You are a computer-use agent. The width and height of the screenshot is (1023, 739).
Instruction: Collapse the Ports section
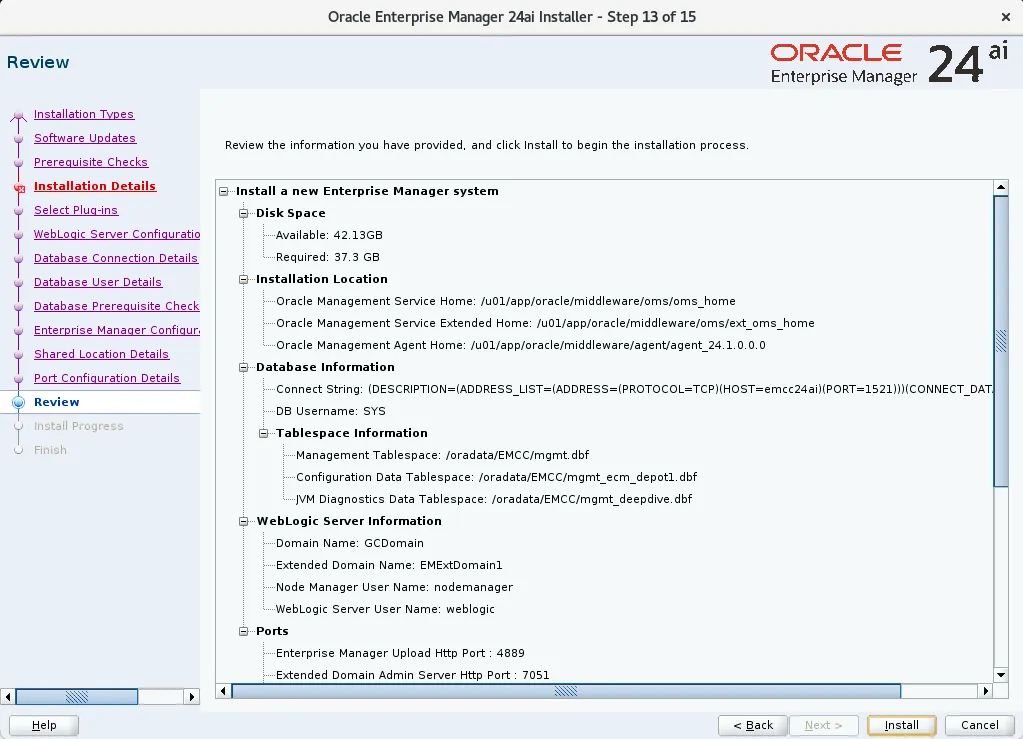coord(245,631)
